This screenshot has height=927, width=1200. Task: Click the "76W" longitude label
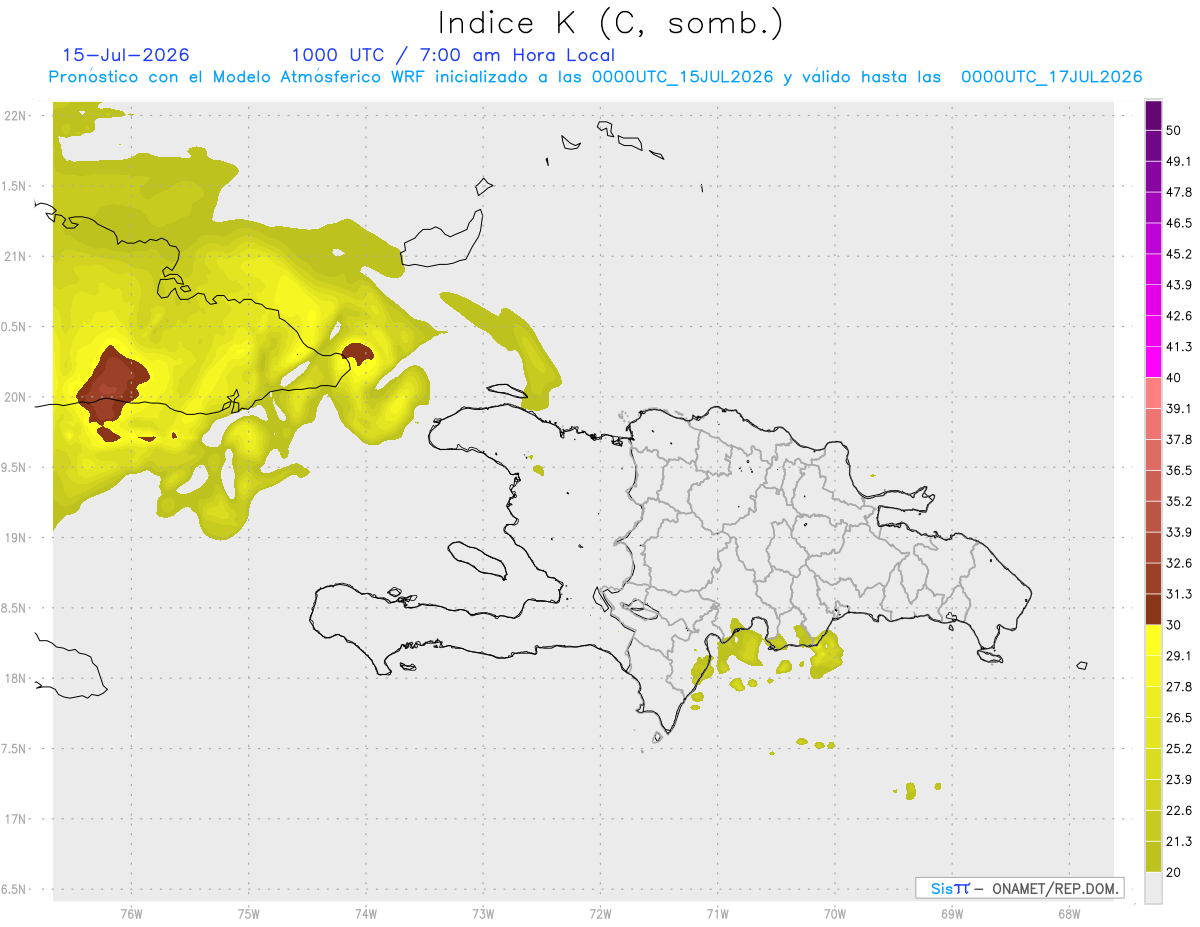(131, 913)
